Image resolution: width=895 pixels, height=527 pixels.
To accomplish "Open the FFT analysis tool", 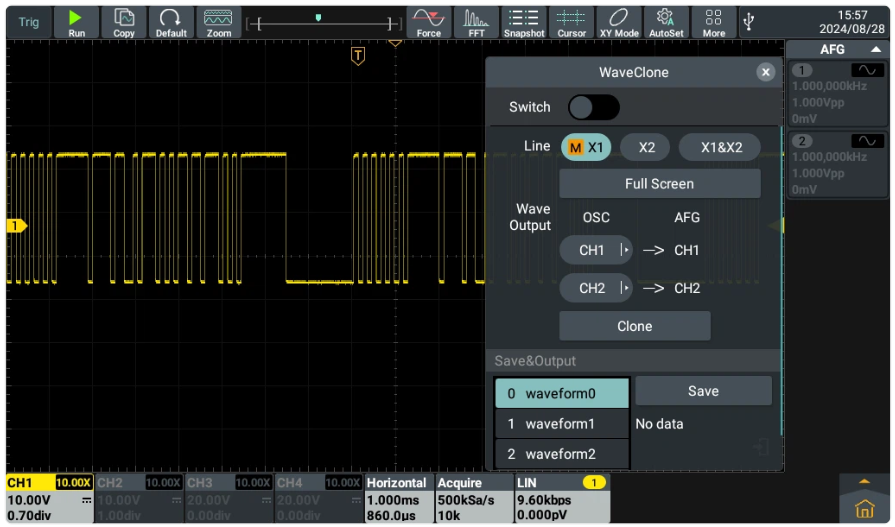I will tap(476, 21).
